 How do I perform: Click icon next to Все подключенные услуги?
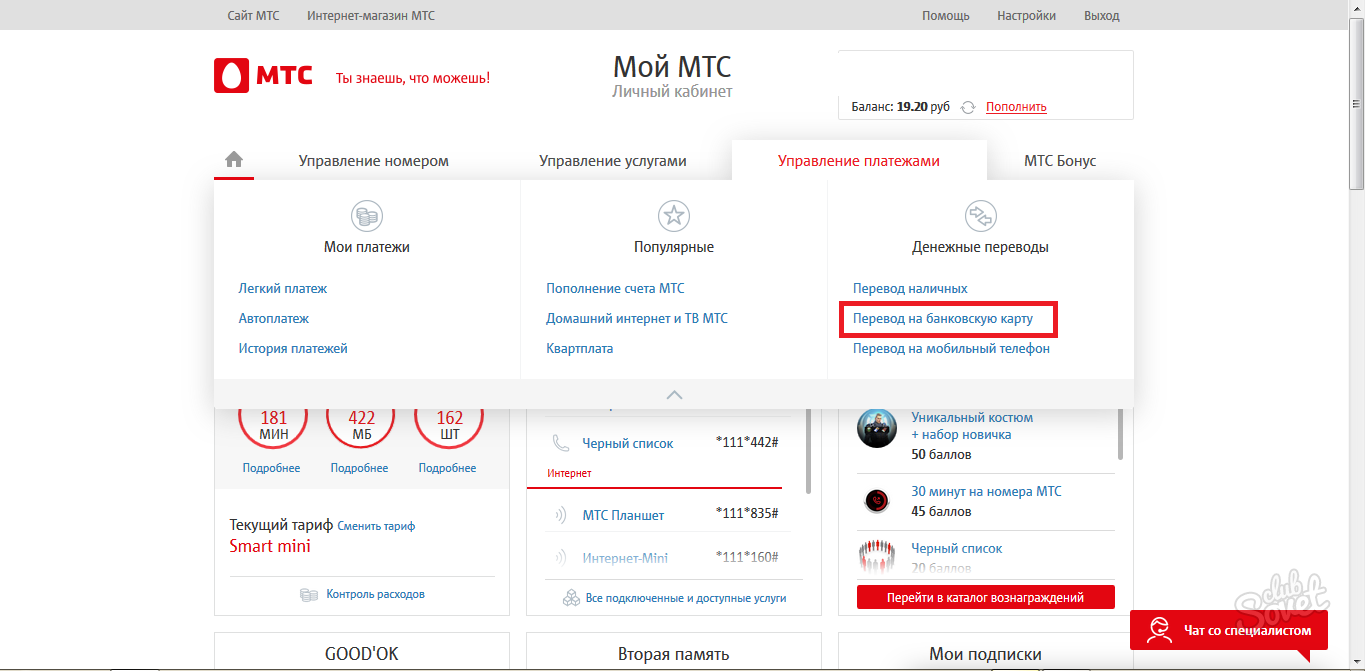[x=571, y=598]
